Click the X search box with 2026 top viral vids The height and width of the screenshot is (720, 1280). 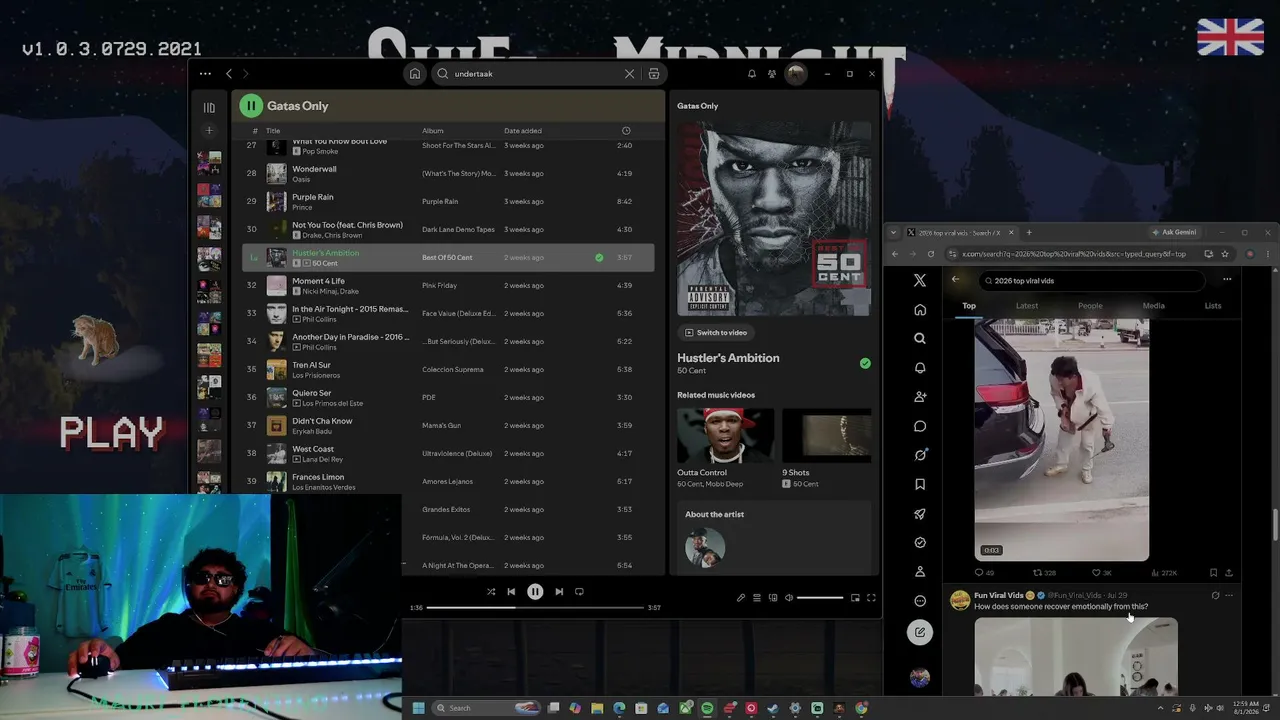pos(1092,281)
